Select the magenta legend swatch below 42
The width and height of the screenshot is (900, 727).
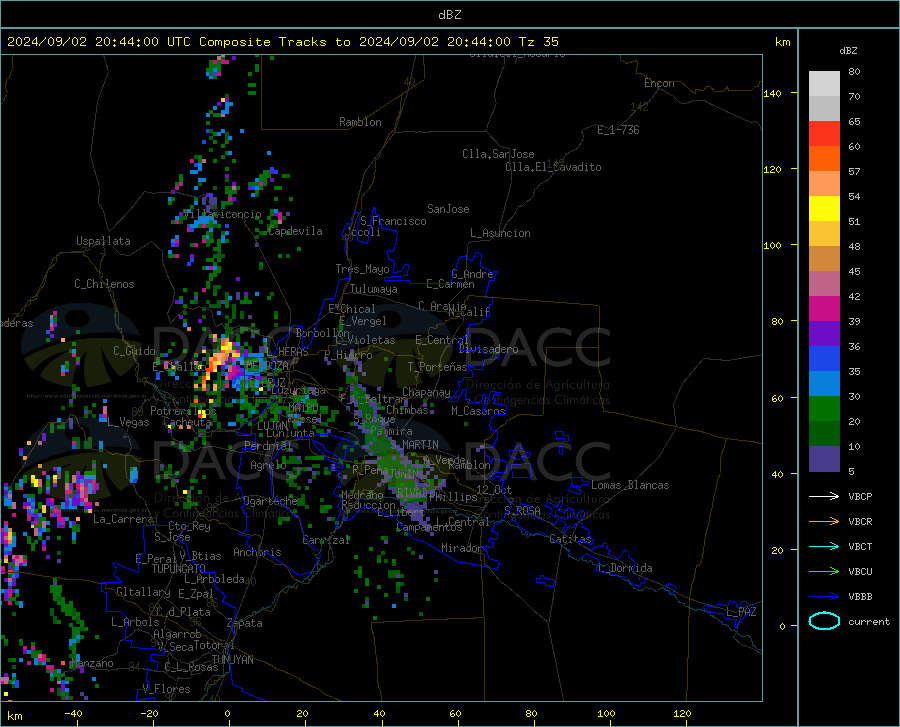coord(824,308)
